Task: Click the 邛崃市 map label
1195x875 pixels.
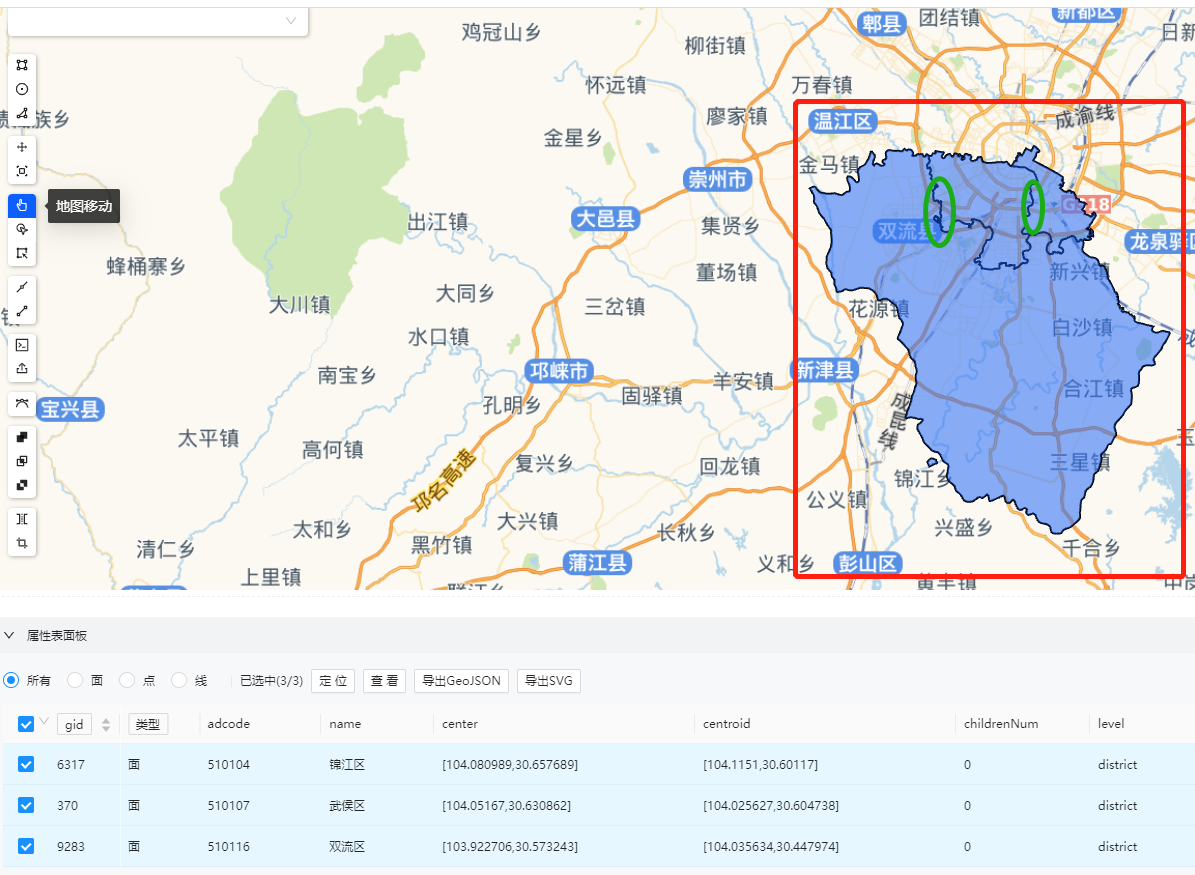Action: click(559, 371)
